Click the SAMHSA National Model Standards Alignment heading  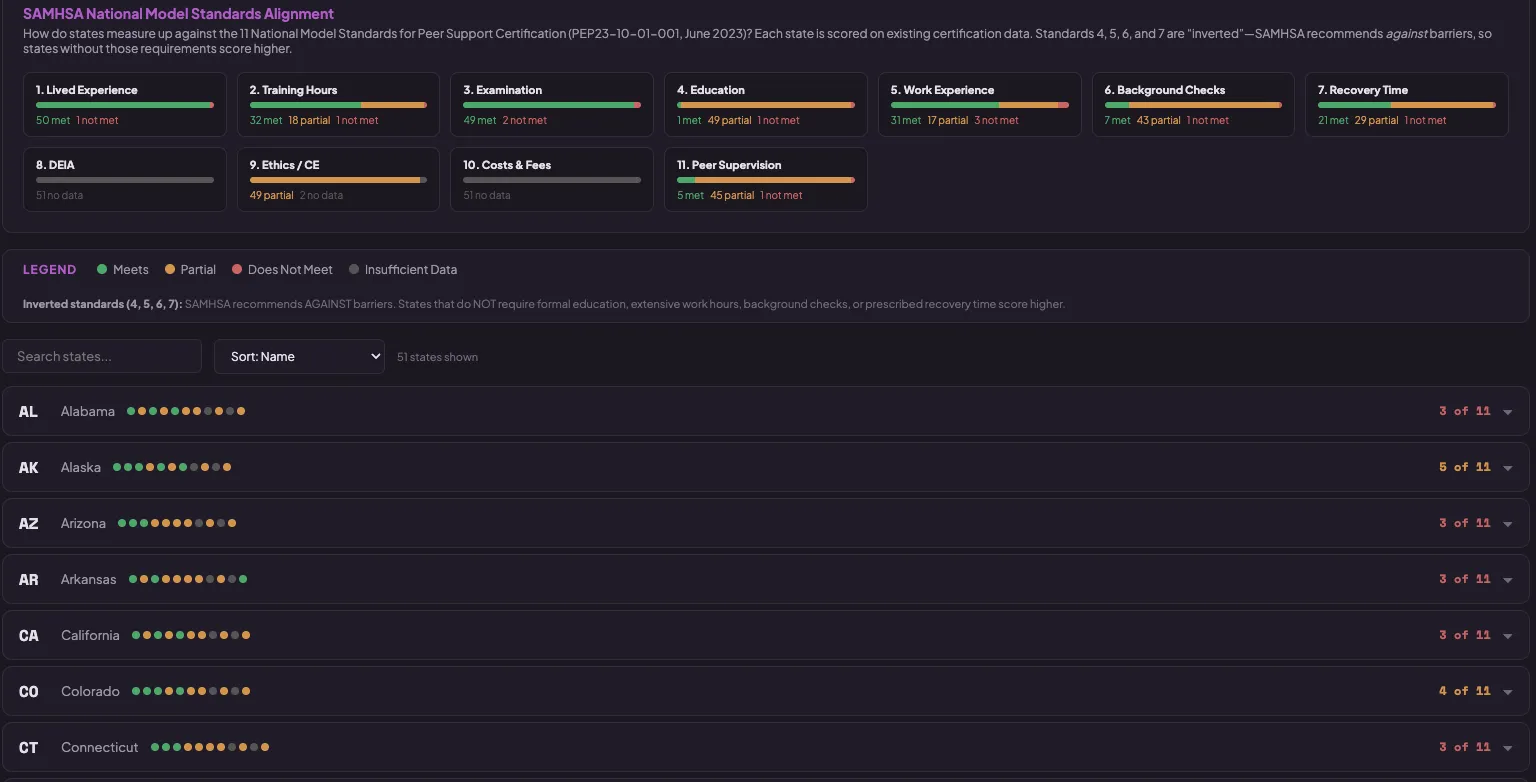[178, 14]
